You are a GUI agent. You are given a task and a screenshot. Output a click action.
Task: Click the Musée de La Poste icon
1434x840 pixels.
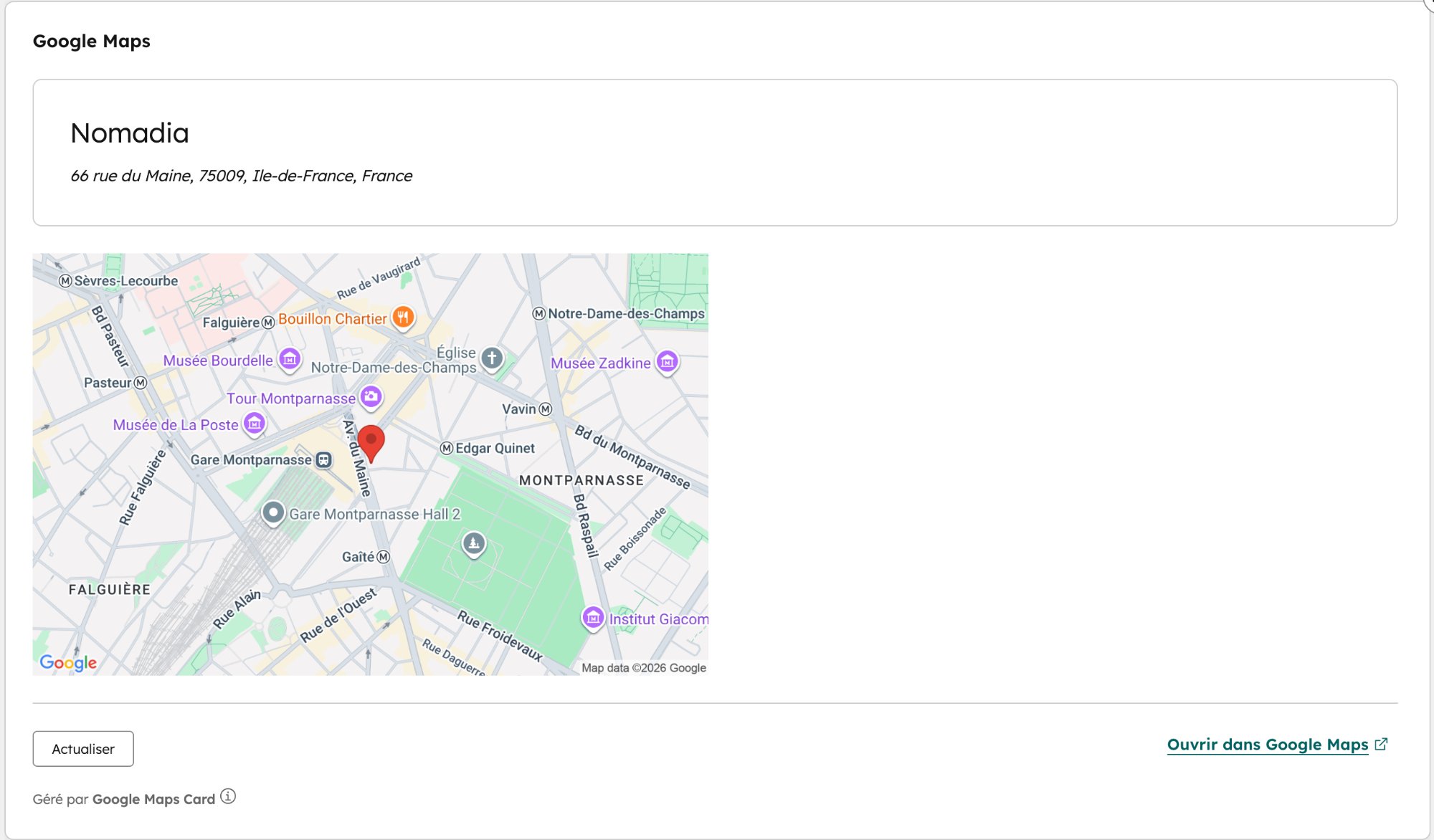[x=255, y=424]
